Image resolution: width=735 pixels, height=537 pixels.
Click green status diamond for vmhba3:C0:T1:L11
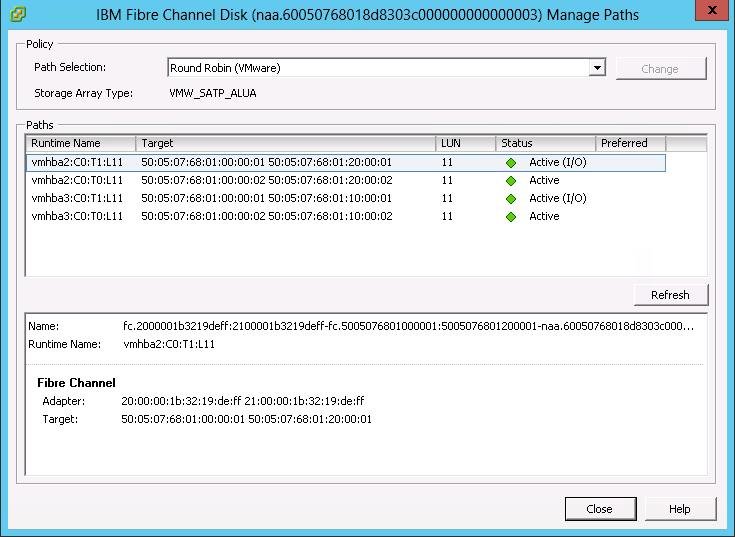pyautogui.click(x=511, y=199)
